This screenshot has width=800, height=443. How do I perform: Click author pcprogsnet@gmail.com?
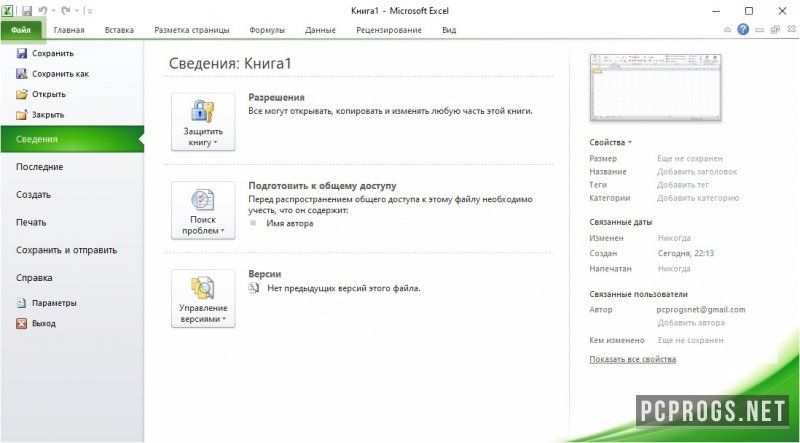click(701, 309)
